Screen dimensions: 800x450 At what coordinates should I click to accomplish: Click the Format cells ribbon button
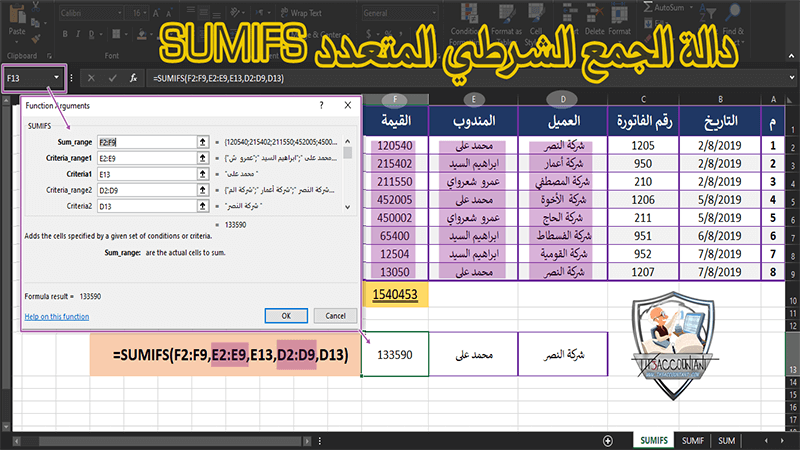619,19
